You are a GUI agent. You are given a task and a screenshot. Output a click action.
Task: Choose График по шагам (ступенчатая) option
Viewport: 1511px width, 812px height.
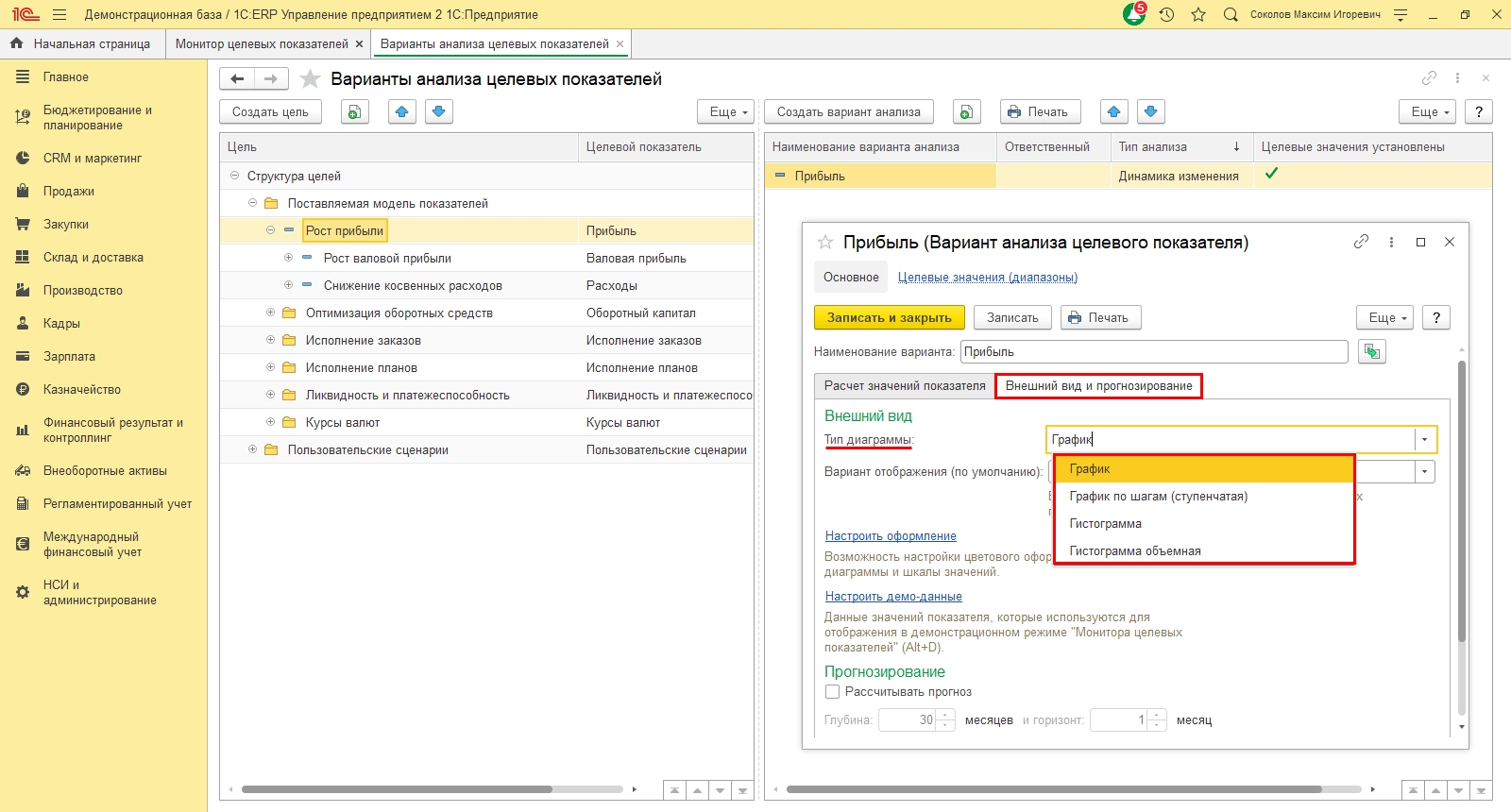click(1158, 497)
